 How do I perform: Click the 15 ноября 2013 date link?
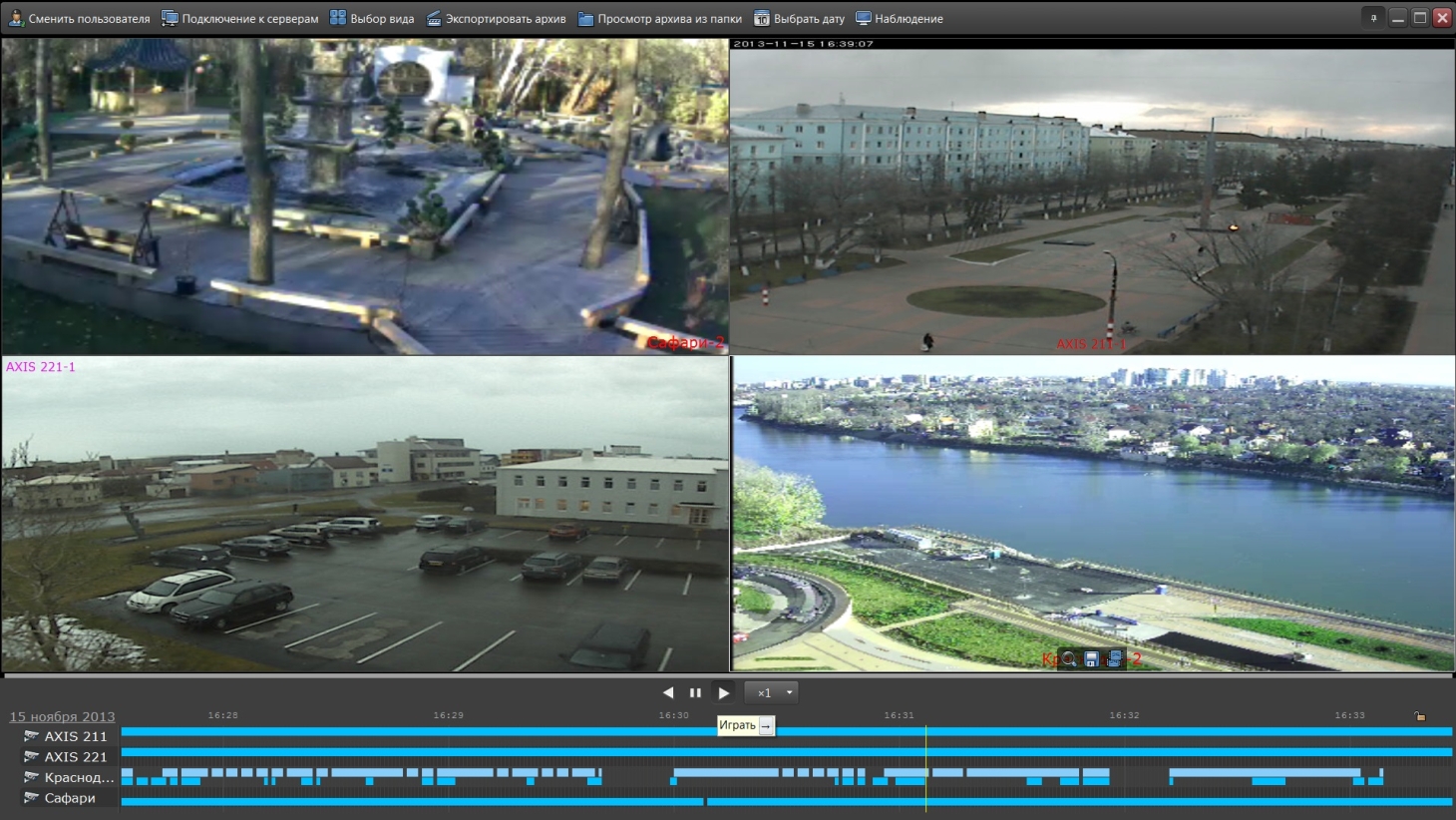click(62, 716)
